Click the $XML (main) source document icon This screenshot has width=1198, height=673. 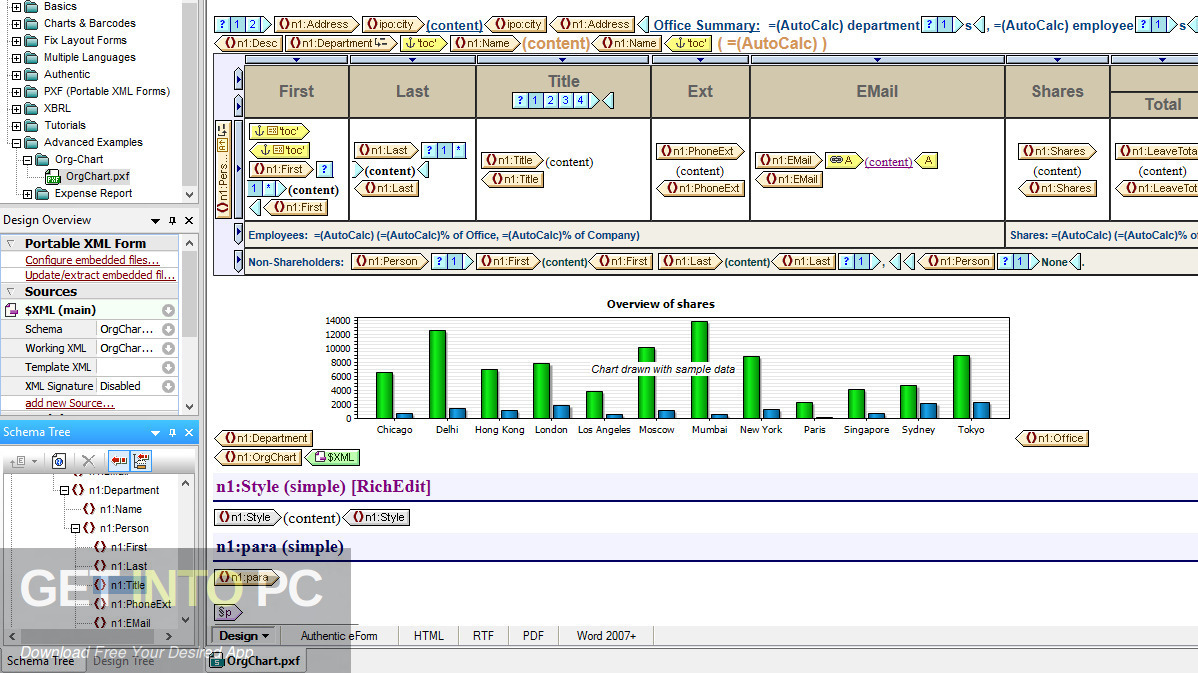click(11, 310)
